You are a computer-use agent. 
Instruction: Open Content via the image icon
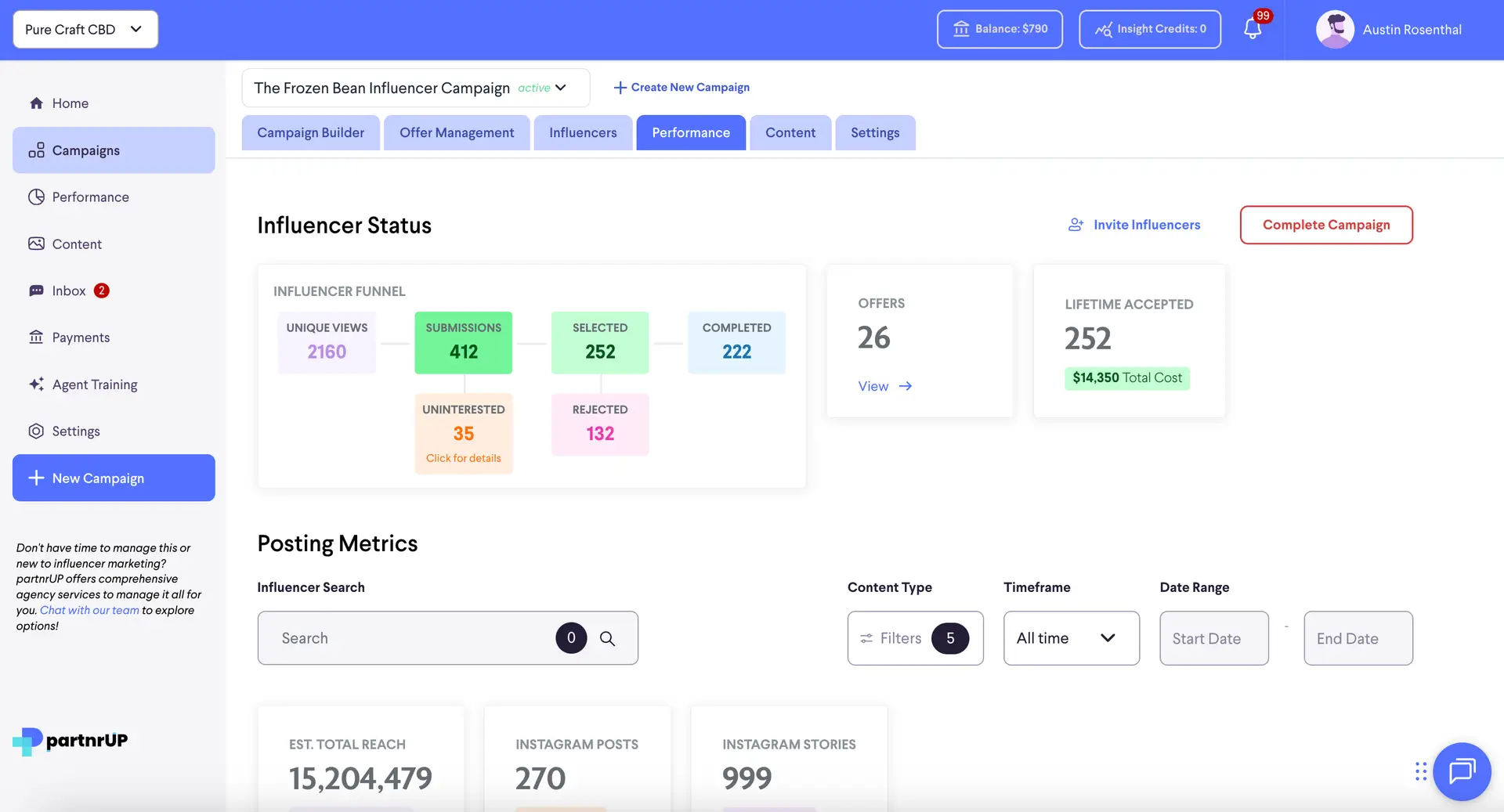coord(36,244)
